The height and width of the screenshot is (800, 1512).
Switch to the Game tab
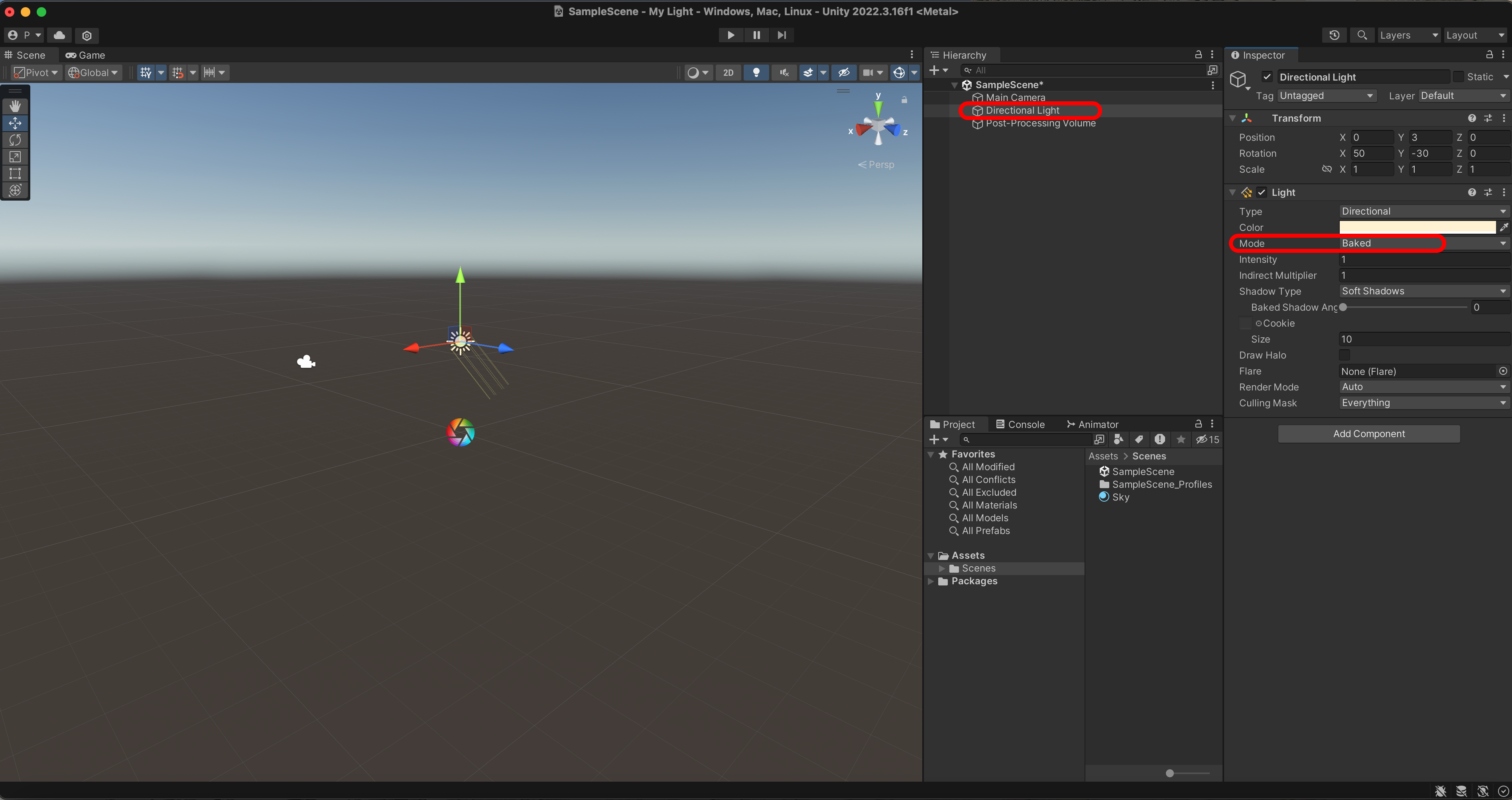tap(85, 55)
